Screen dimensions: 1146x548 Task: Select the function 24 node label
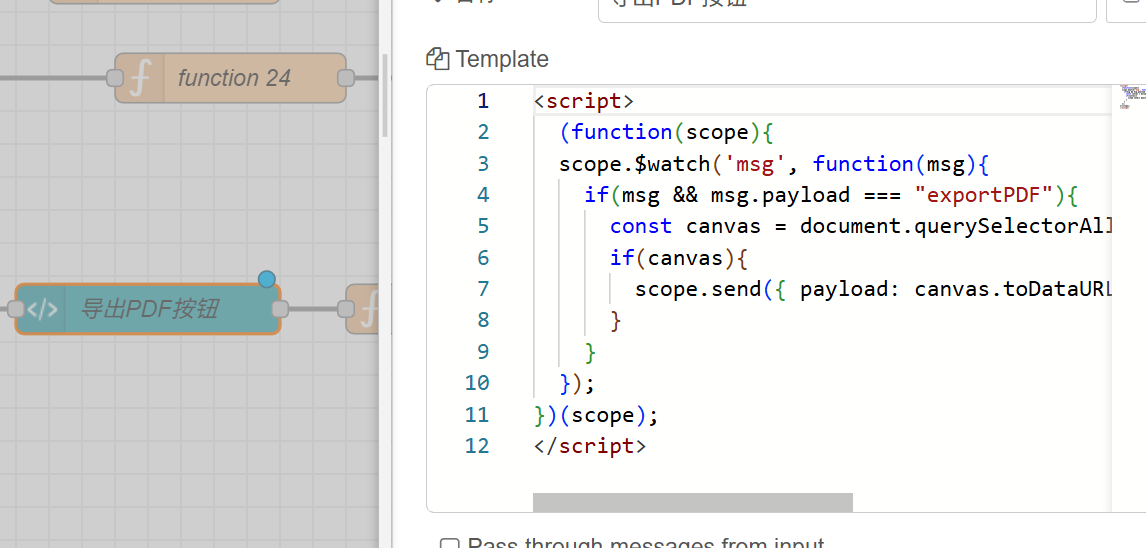tap(234, 77)
